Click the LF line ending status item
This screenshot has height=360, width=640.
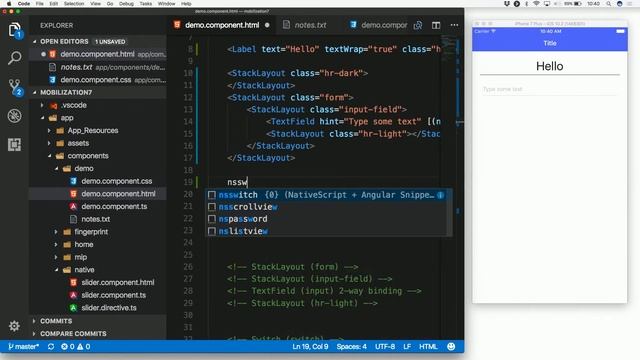[407, 347]
